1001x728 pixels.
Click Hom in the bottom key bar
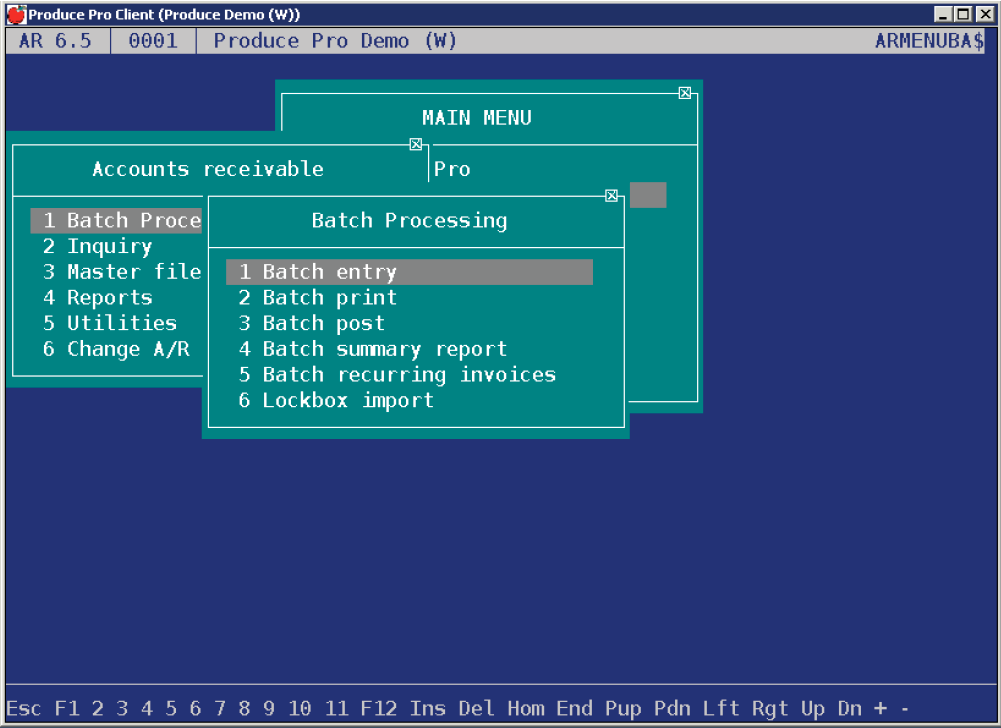click(x=526, y=708)
